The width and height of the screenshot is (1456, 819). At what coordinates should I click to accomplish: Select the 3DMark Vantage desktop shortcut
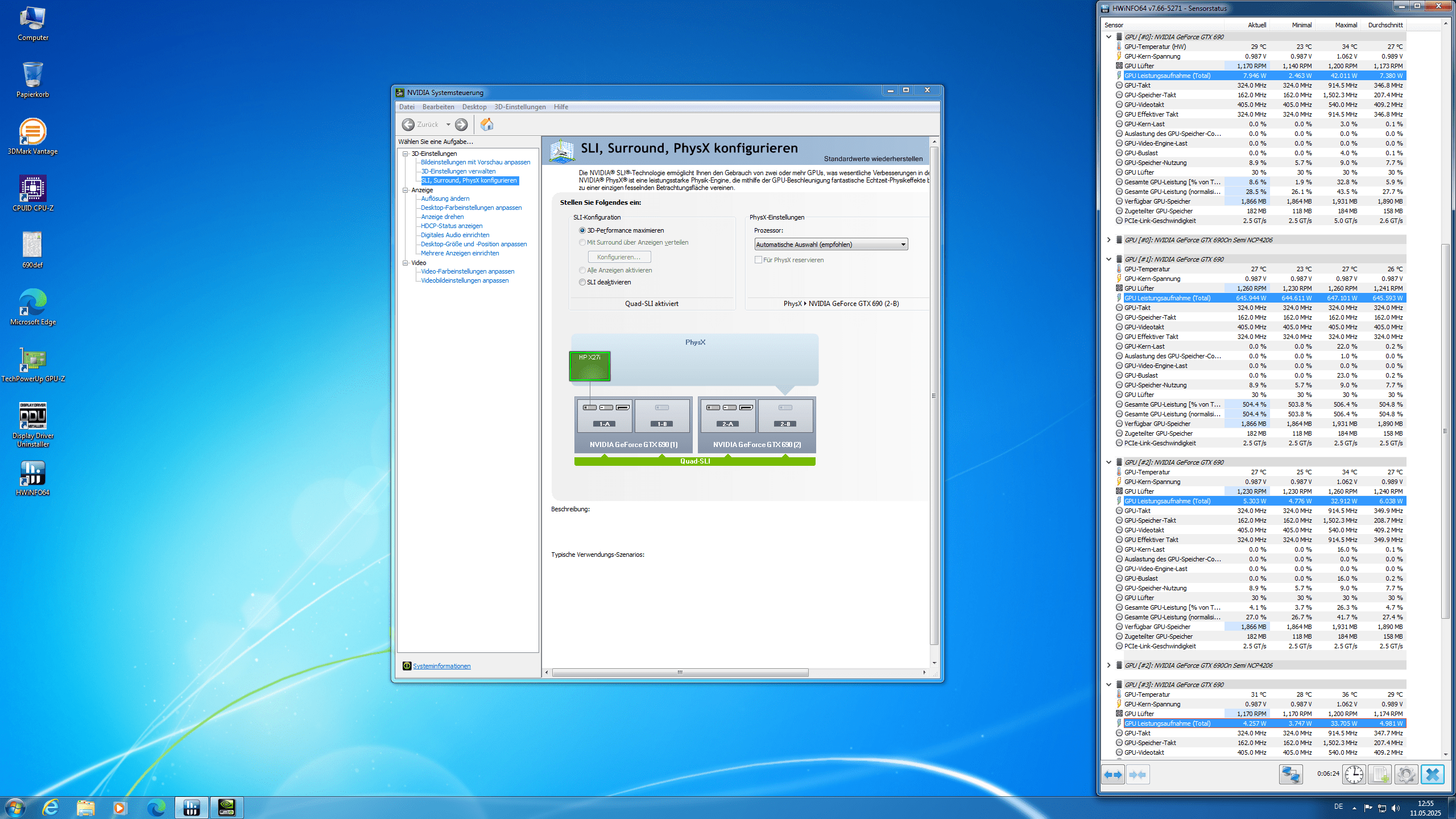(x=32, y=137)
